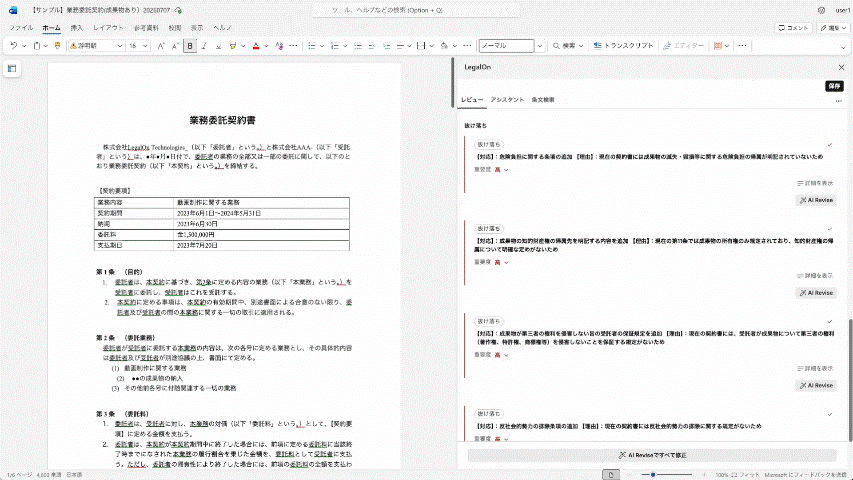Adjust the zoom slider in status bar
853x480 pixels.
tap(653, 475)
